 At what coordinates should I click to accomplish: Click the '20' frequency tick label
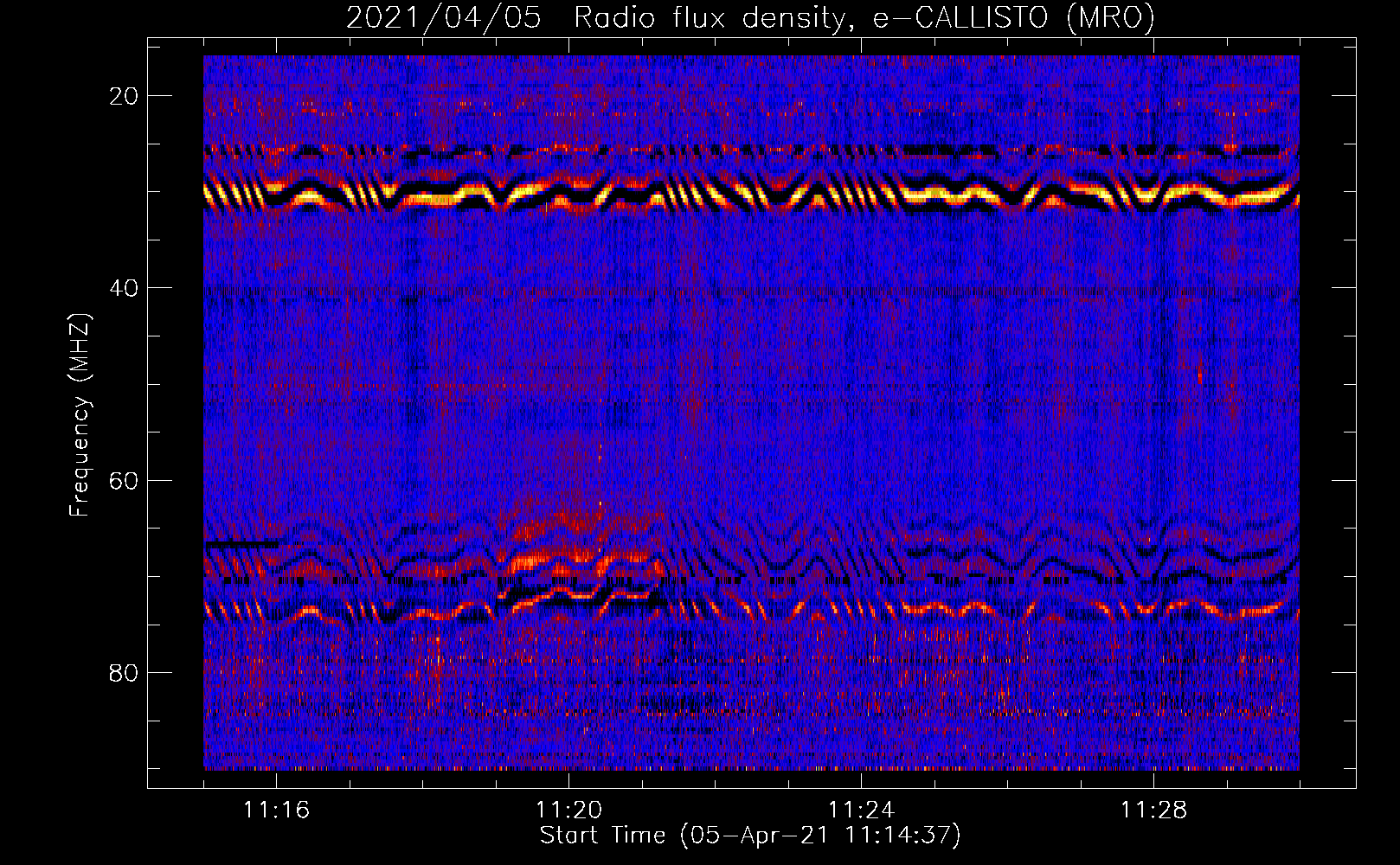(125, 96)
